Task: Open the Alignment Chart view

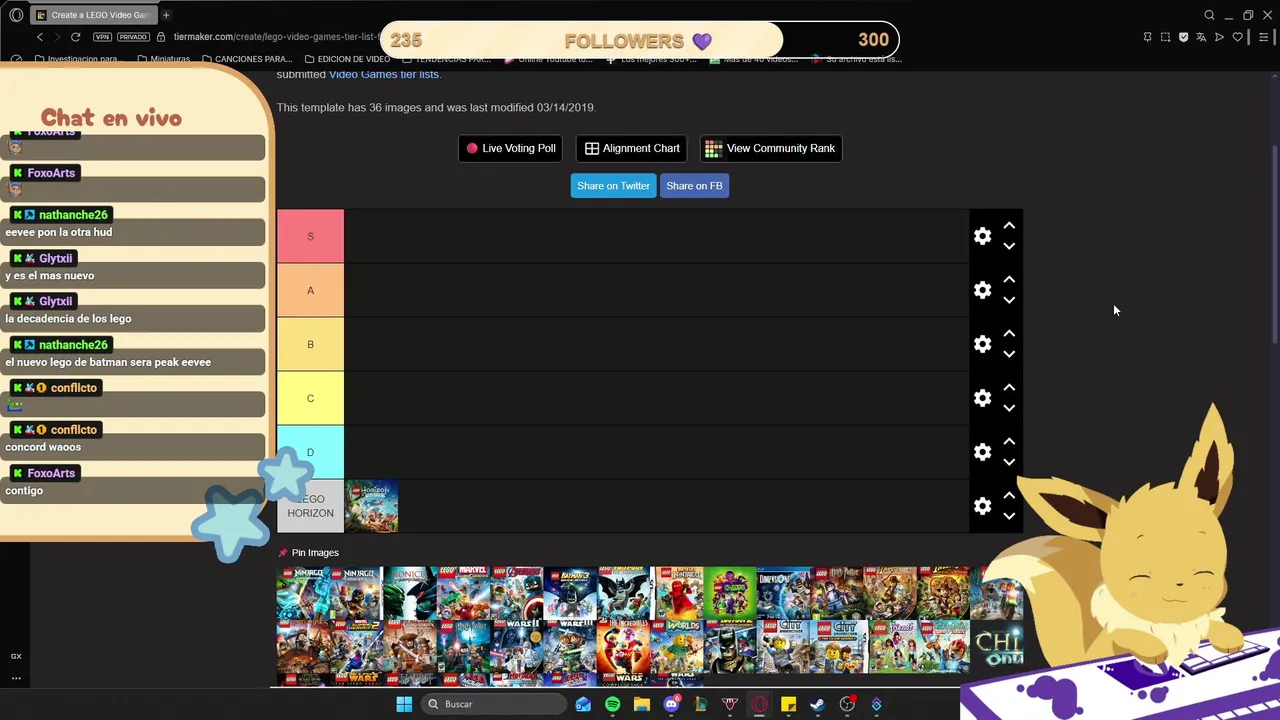Action: (x=632, y=148)
